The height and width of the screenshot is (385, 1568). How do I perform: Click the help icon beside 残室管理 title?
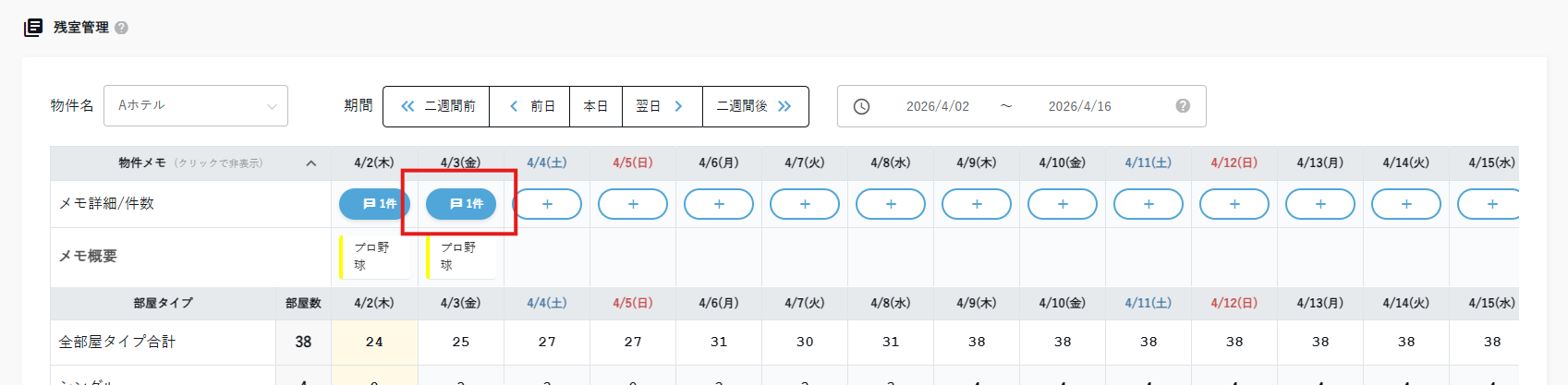(x=122, y=28)
